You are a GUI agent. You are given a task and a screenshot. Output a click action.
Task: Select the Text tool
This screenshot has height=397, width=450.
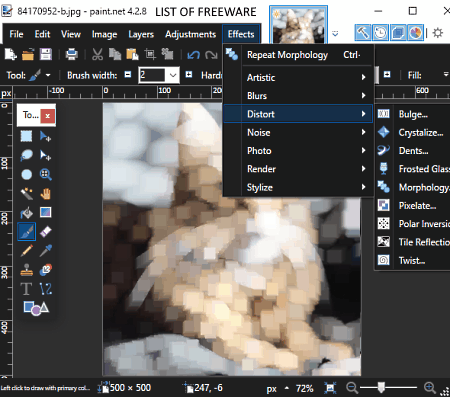26,289
